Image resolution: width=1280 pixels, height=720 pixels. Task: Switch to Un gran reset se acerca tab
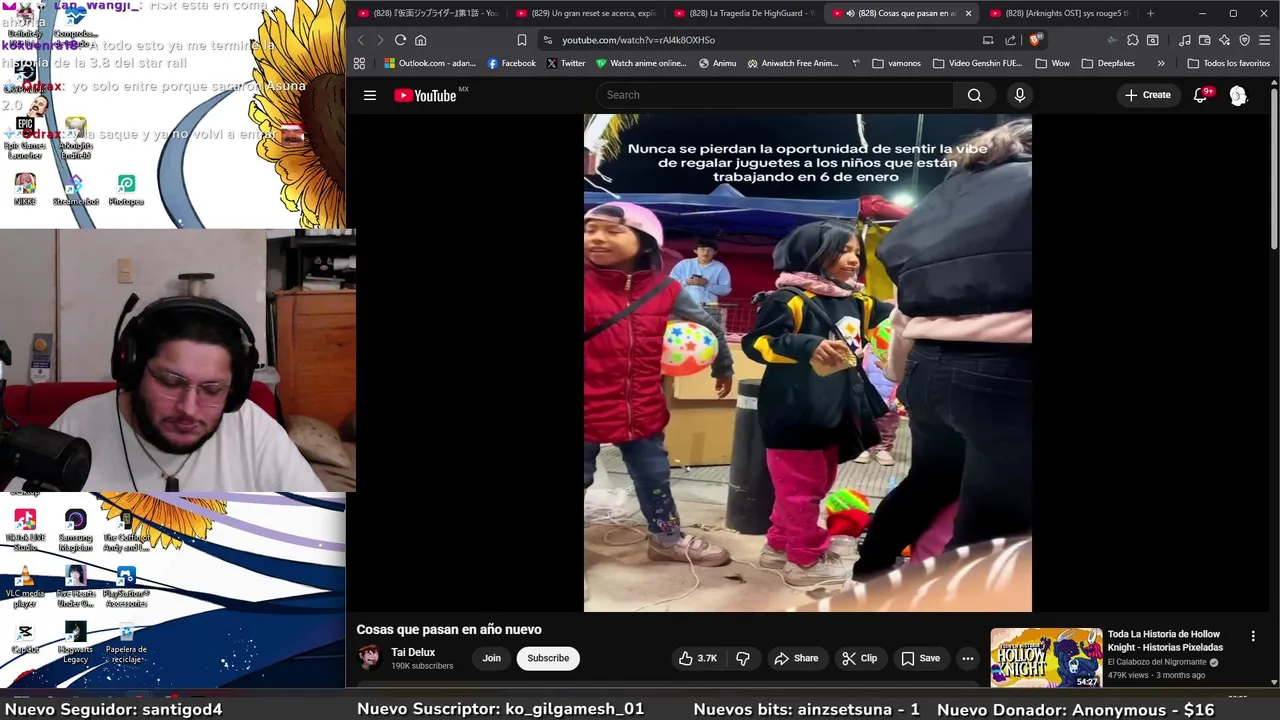pos(585,13)
